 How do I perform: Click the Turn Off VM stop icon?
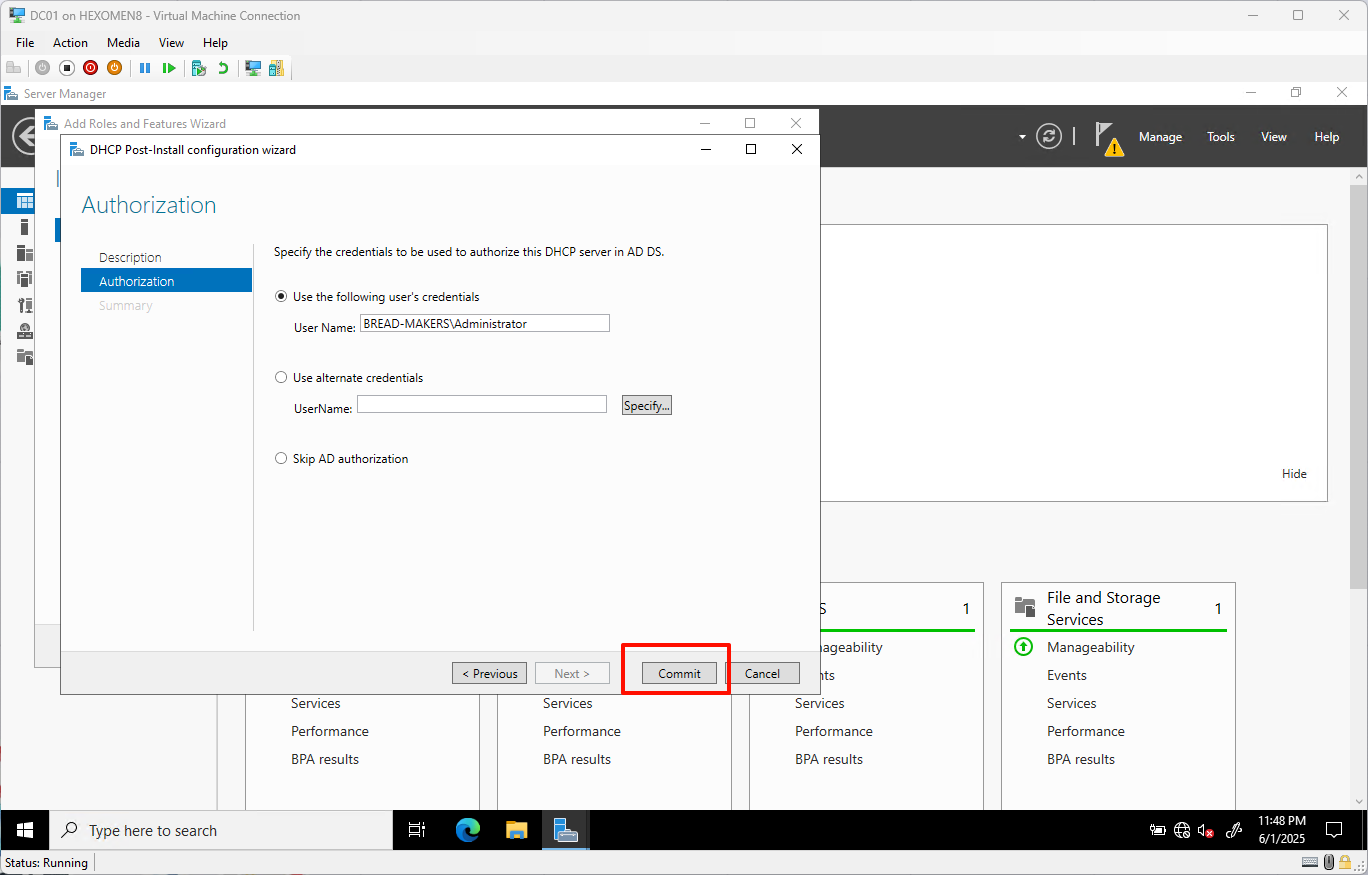[66, 68]
